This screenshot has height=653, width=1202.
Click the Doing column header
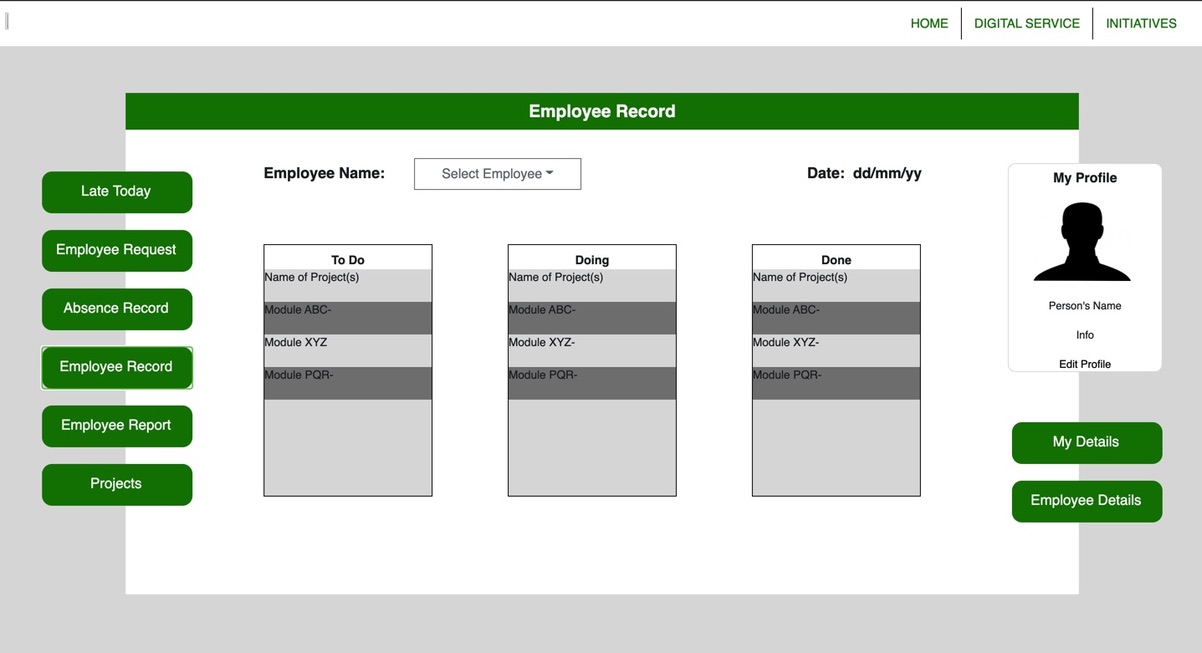tap(592, 260)
